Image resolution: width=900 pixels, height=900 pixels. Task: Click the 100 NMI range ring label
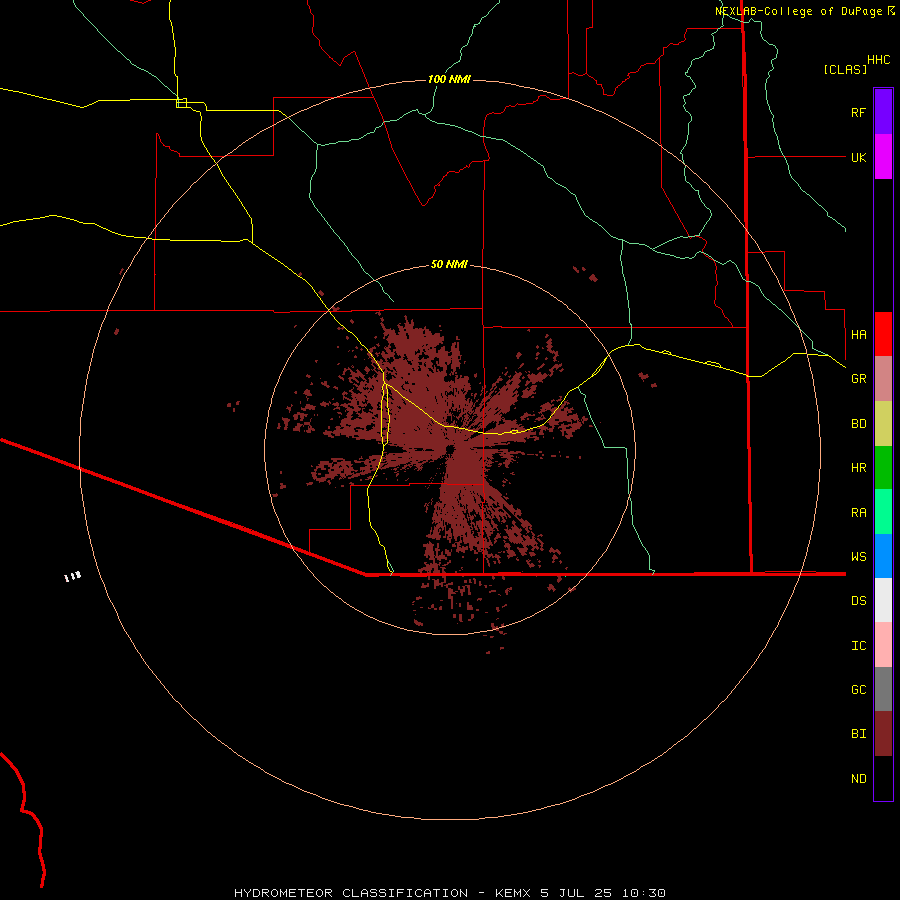pos(449,79)
